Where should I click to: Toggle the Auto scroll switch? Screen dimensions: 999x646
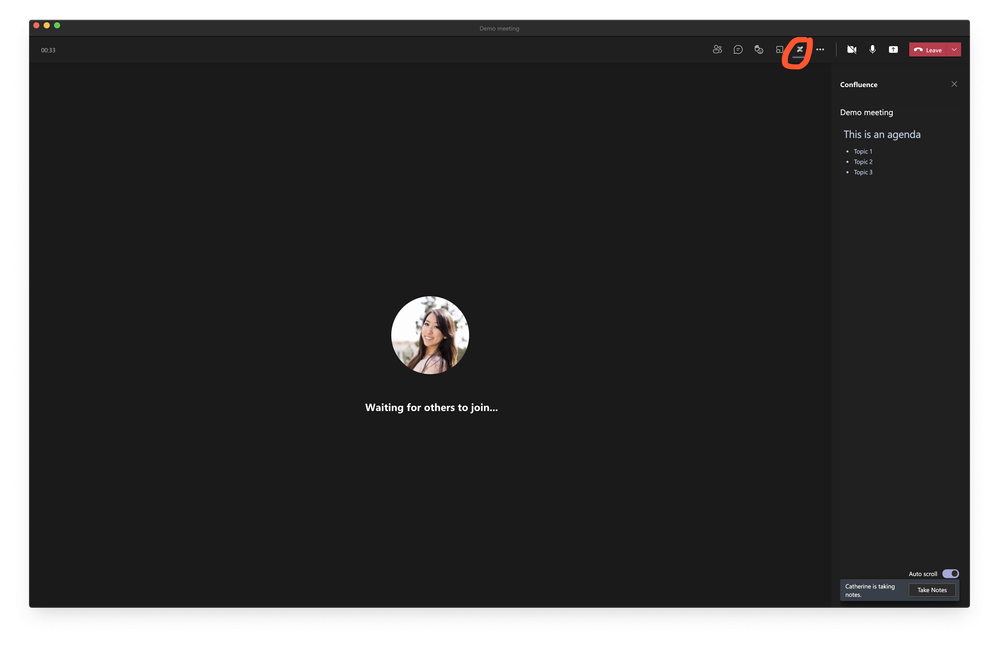(951, 574)
